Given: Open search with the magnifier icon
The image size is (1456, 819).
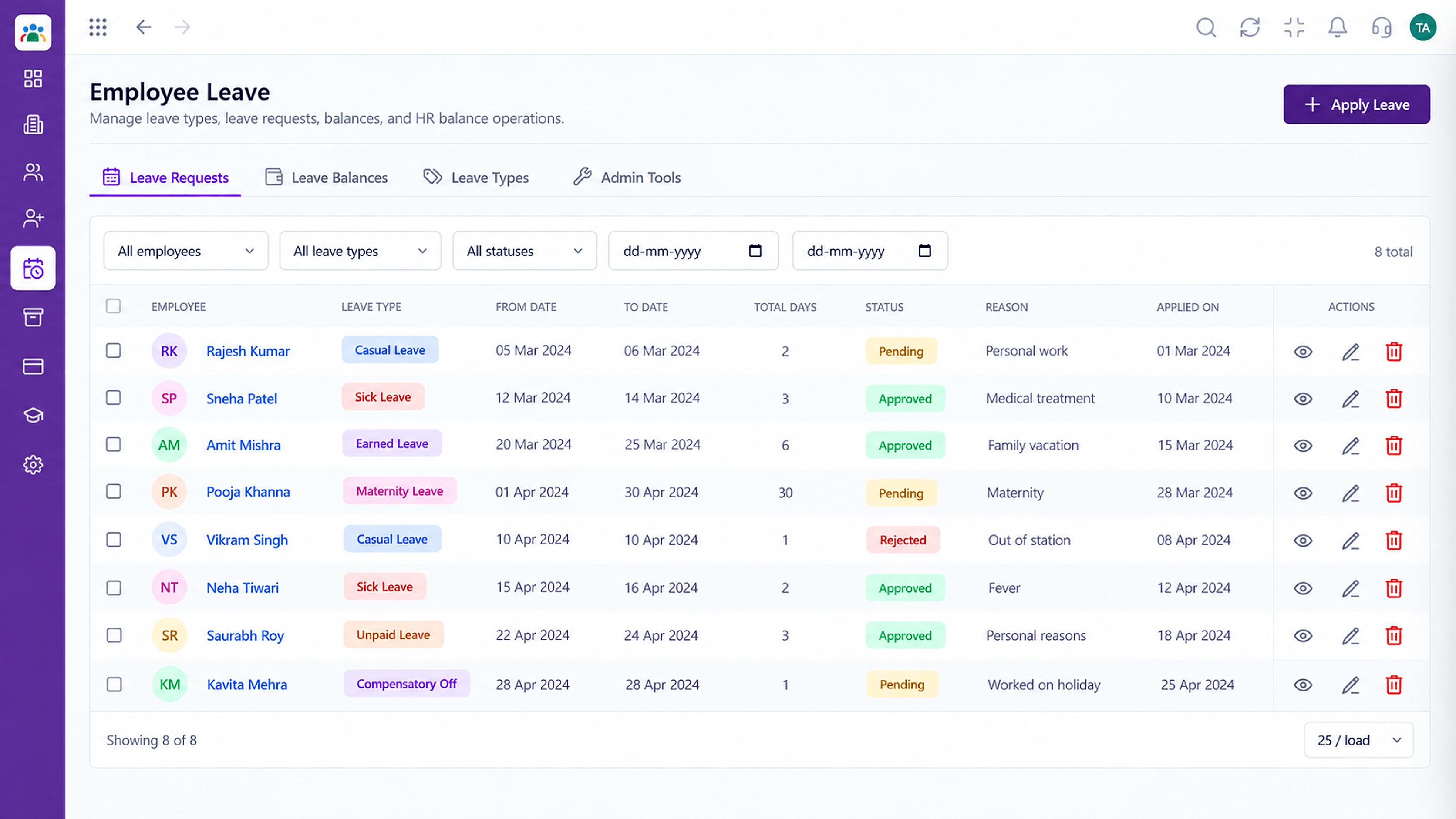Looking at the screenshot, I should 1206,27.
